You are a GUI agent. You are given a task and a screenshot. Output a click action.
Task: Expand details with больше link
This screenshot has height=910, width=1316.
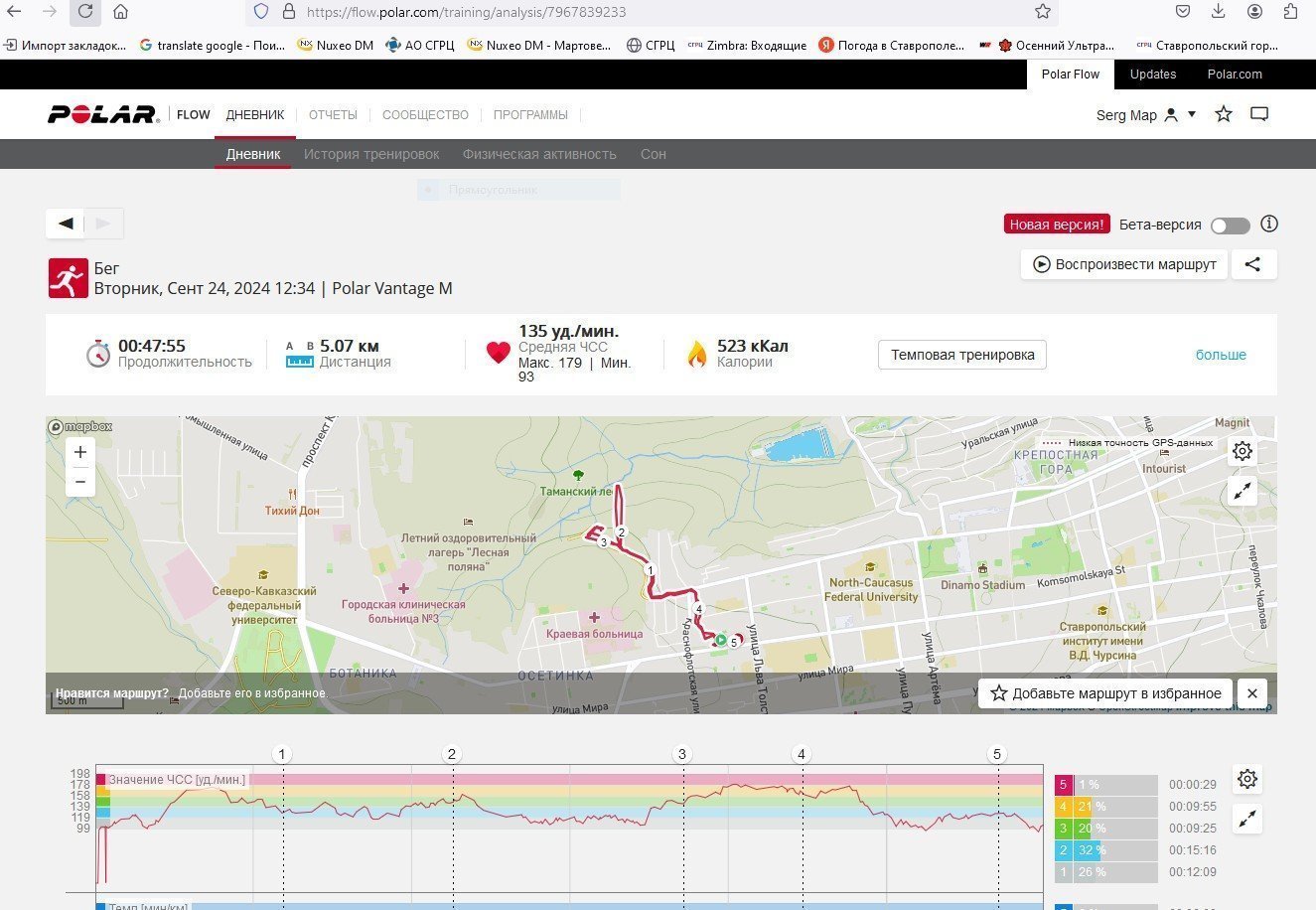(x=1221, y=355)
